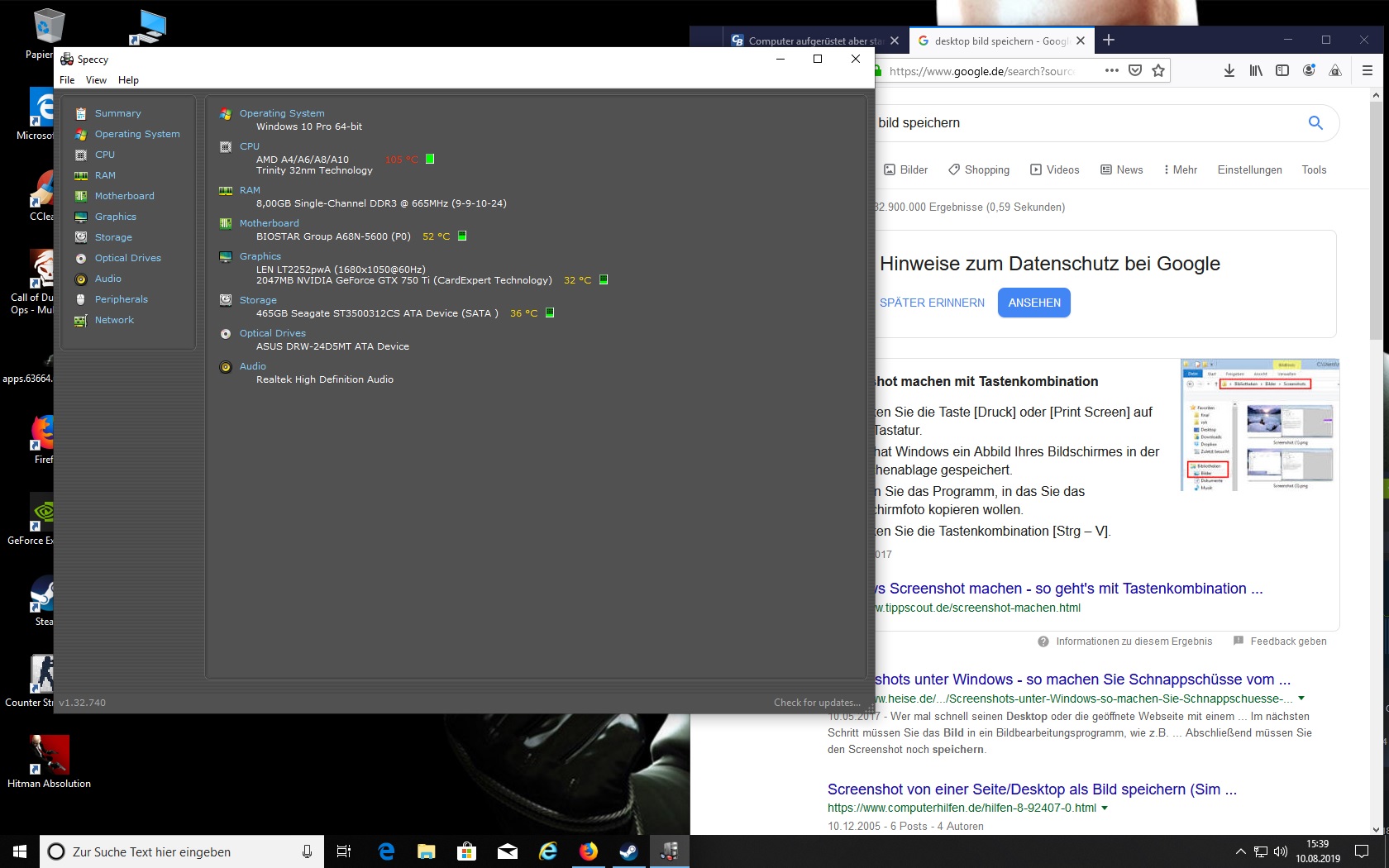Click the Google search input field
The height and width of the screenshot is (868, 1389).
[1083, 122]
